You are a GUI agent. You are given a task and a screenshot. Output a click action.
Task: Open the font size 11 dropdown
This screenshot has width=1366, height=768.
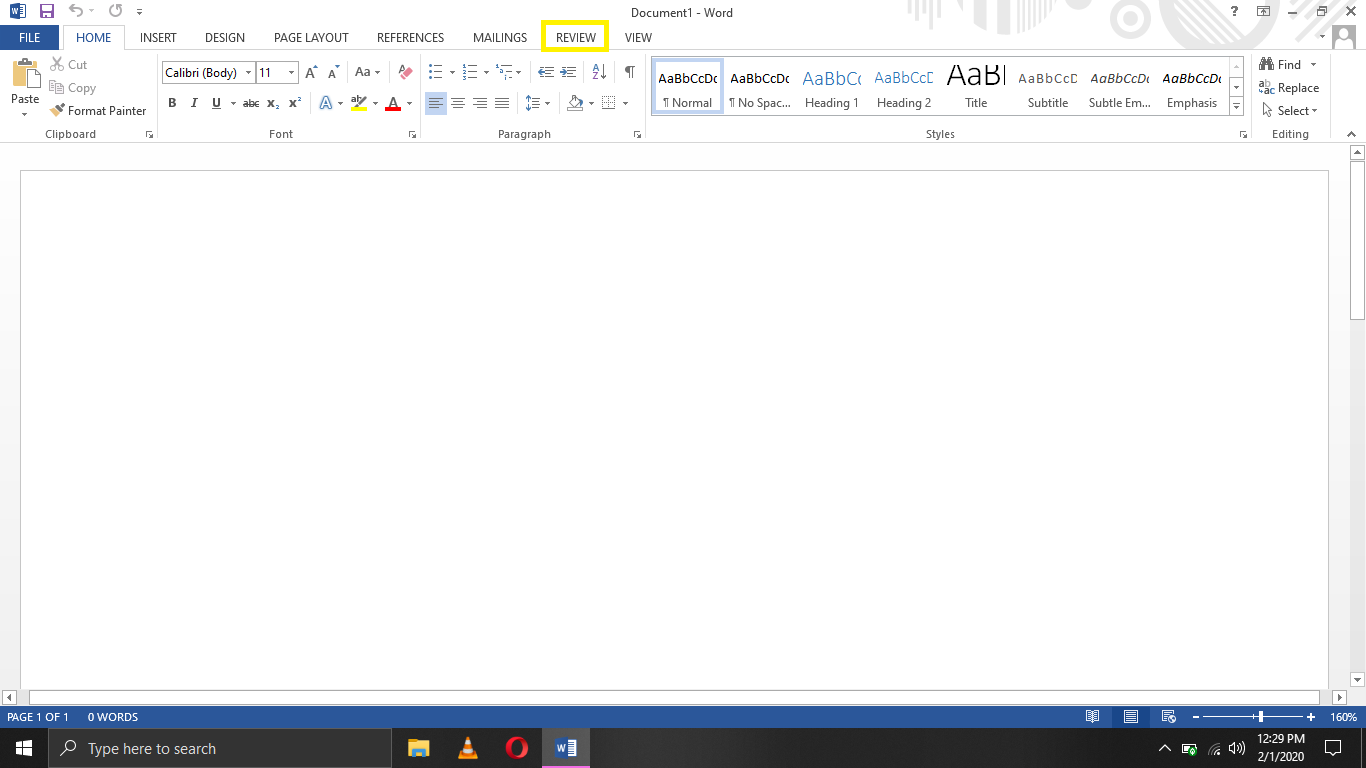pos(292,72)
